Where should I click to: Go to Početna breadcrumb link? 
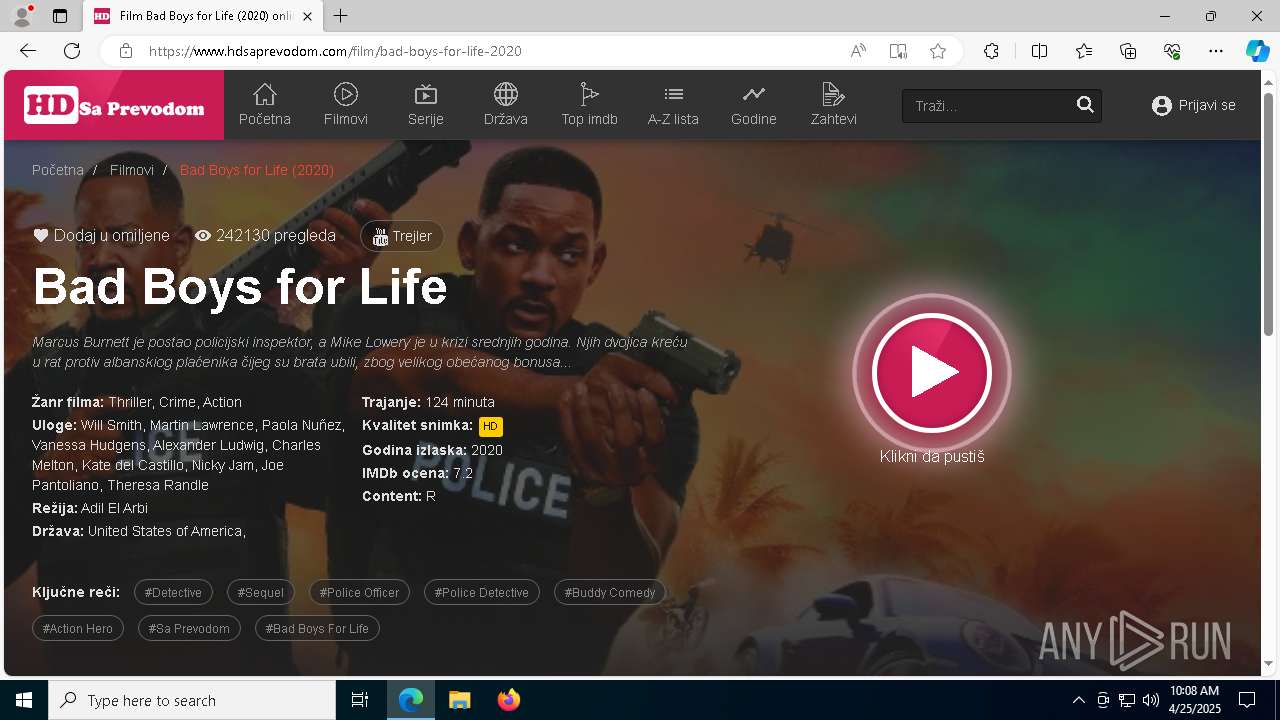point(58,170)
